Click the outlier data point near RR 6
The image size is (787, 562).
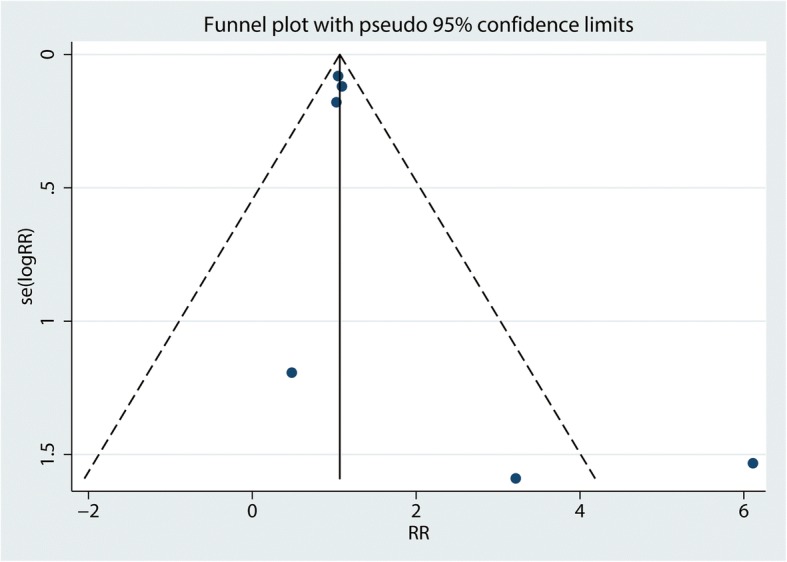(x=752, y=463)
